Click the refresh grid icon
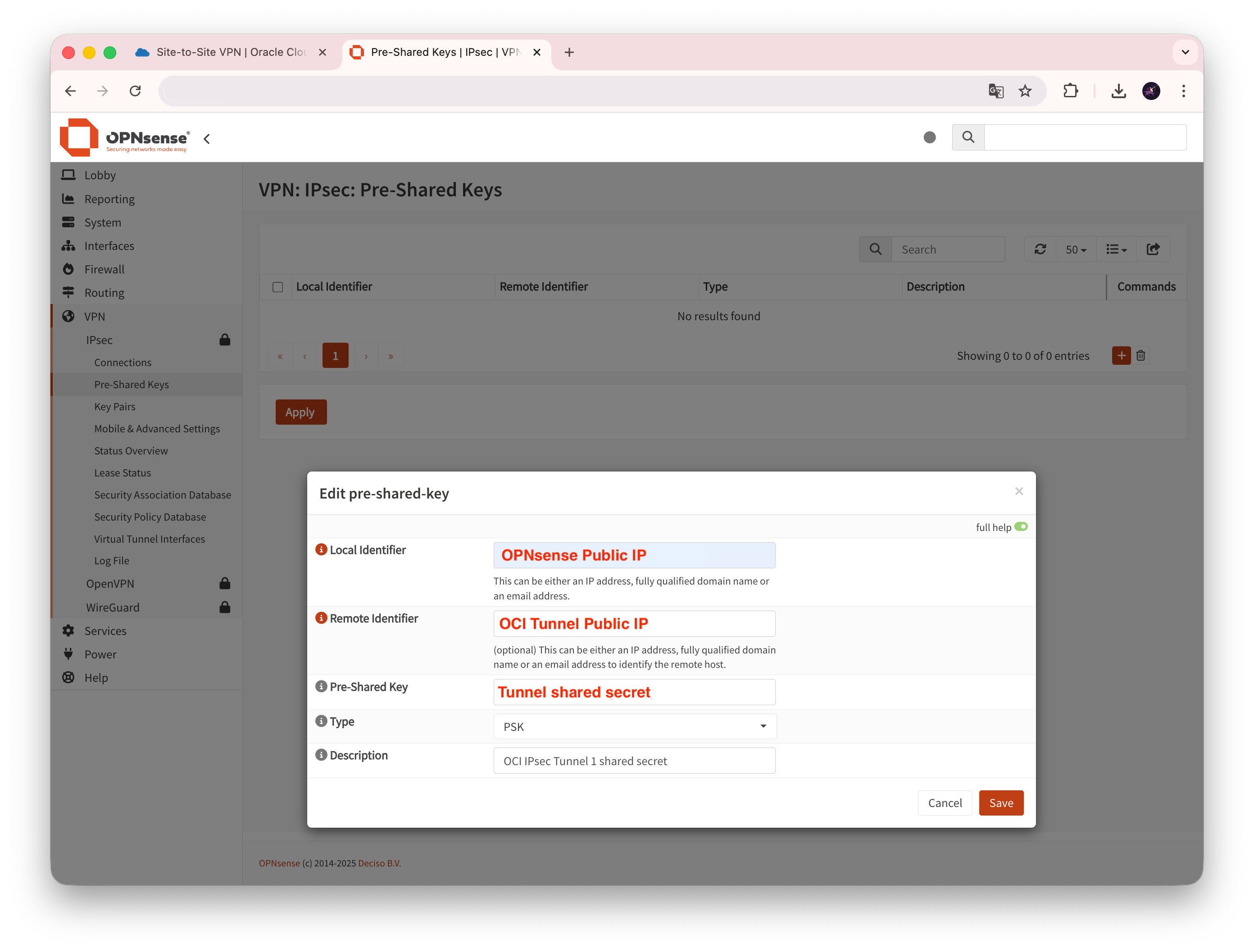1254x952 pixels. [1040, 249]
